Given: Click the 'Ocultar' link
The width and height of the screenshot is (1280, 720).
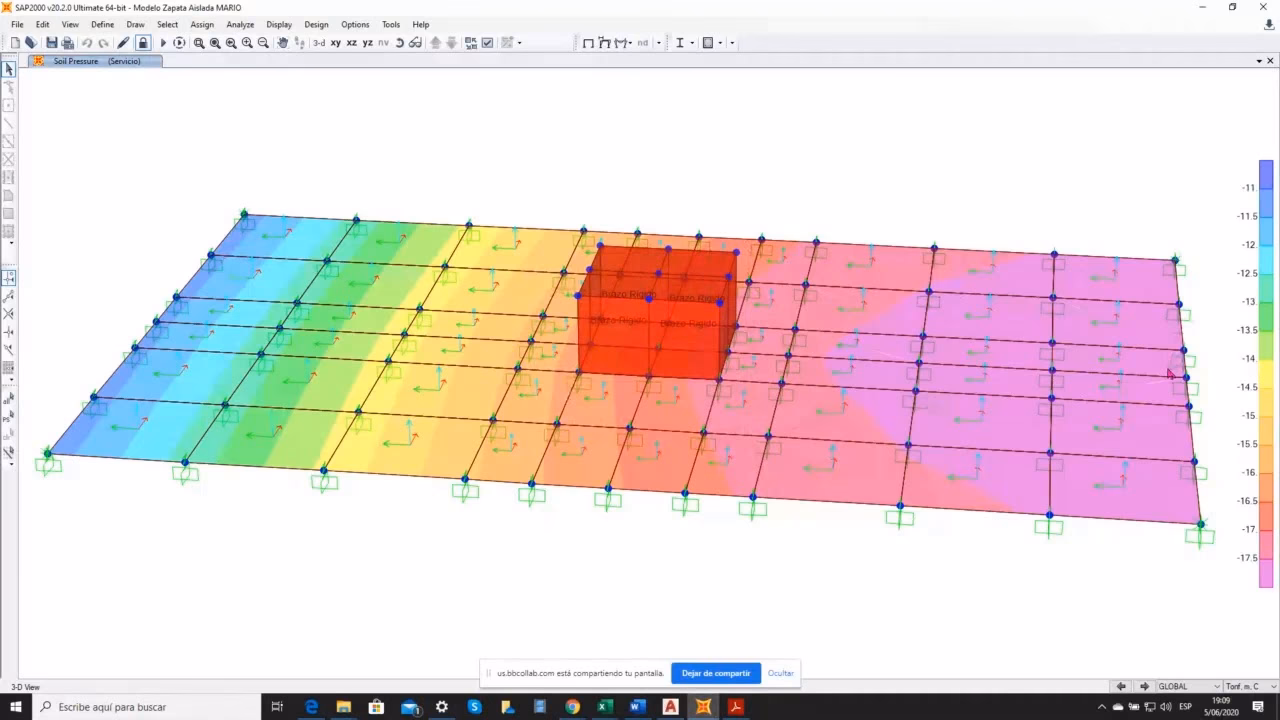Looking at the screenshot, I should pos(781,673).
